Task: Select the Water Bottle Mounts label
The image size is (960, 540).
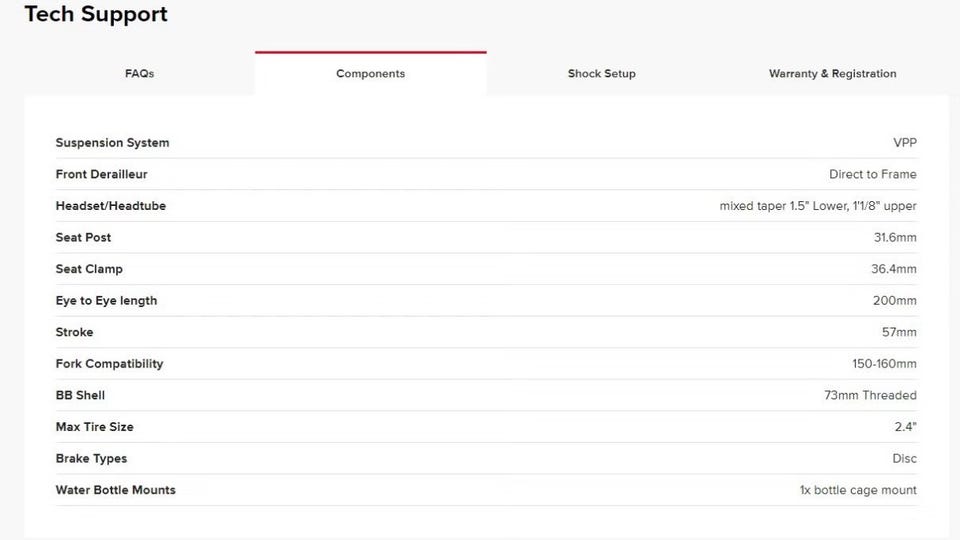Action: pos(115,490)
